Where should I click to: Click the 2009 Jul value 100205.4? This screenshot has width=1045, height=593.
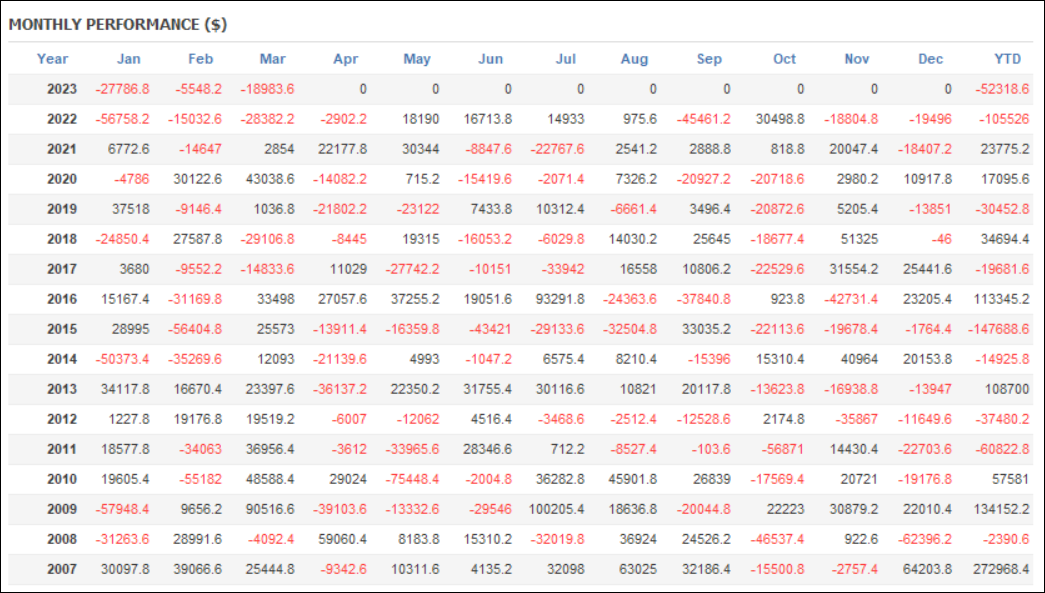[556, 508]
